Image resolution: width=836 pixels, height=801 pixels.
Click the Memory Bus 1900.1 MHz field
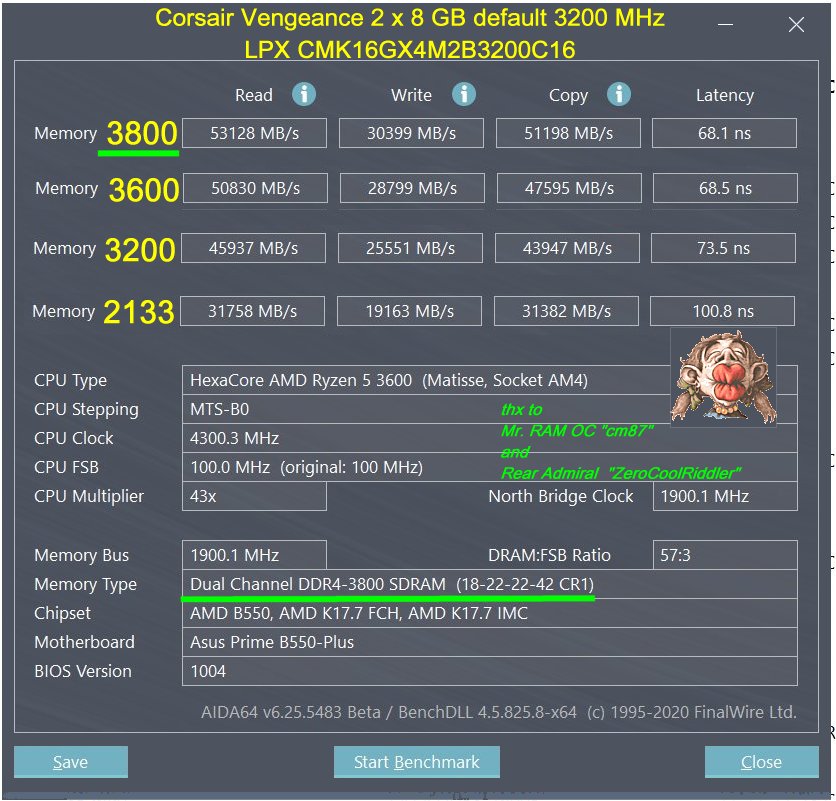[254, 555]
